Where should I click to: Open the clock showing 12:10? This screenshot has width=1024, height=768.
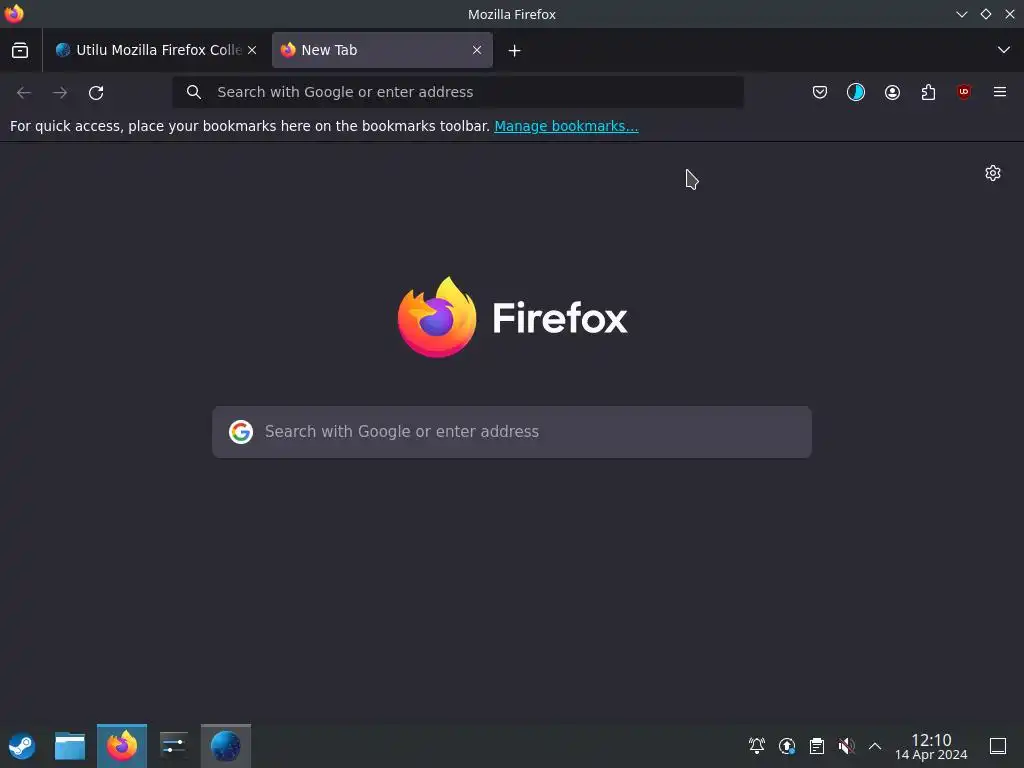[x=931, y=746]
